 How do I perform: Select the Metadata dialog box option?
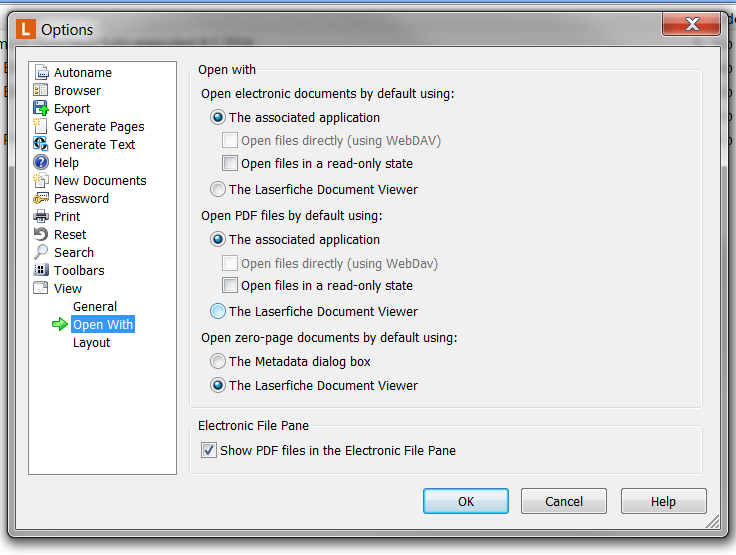click(x=218, y=361)
